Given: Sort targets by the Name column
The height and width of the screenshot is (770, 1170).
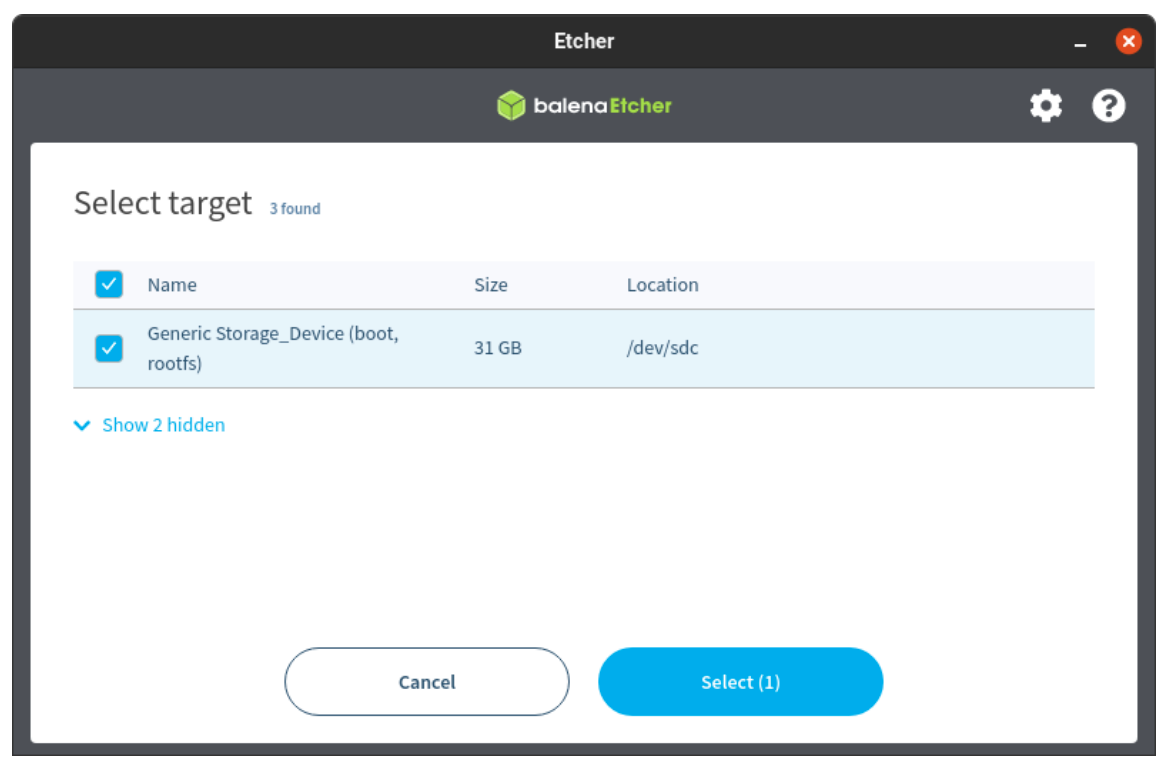Looking at the screenshot, I should click(x=172, y=285).
